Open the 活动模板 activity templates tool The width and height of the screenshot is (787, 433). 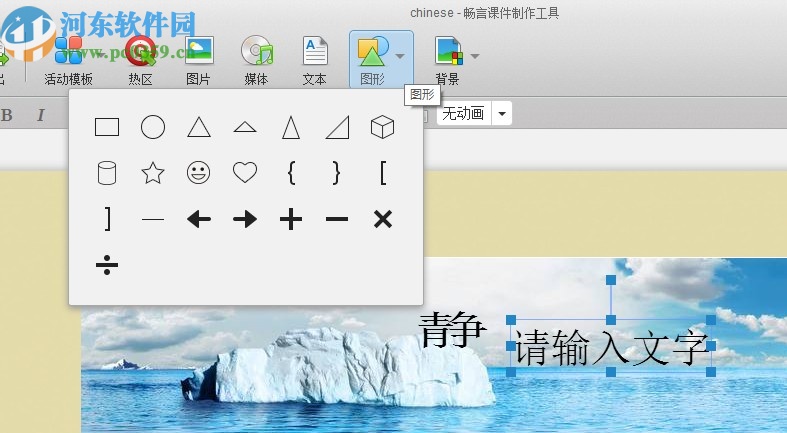(69, 59)
